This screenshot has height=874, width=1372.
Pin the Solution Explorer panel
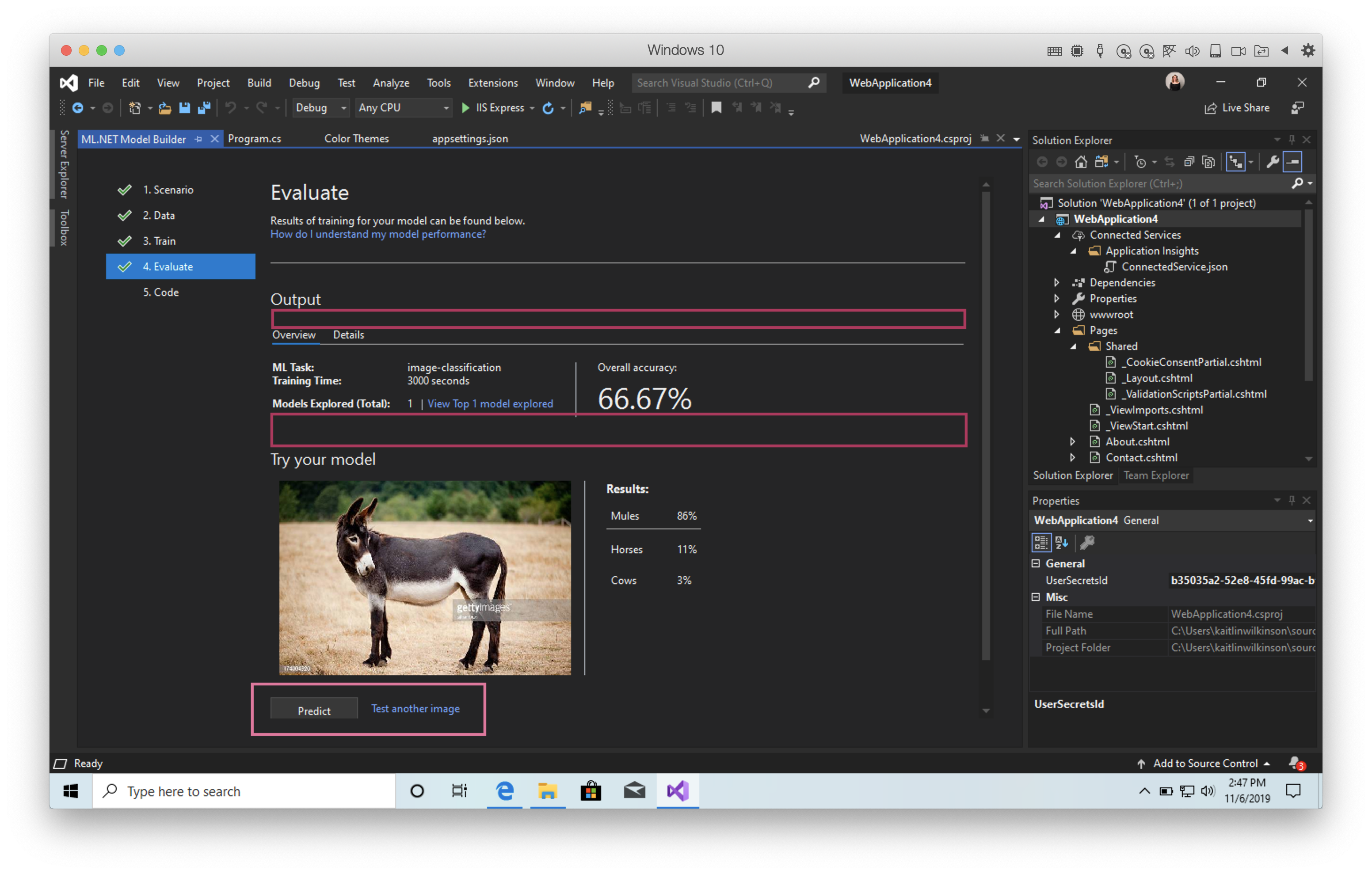(x=1292, y=140)
